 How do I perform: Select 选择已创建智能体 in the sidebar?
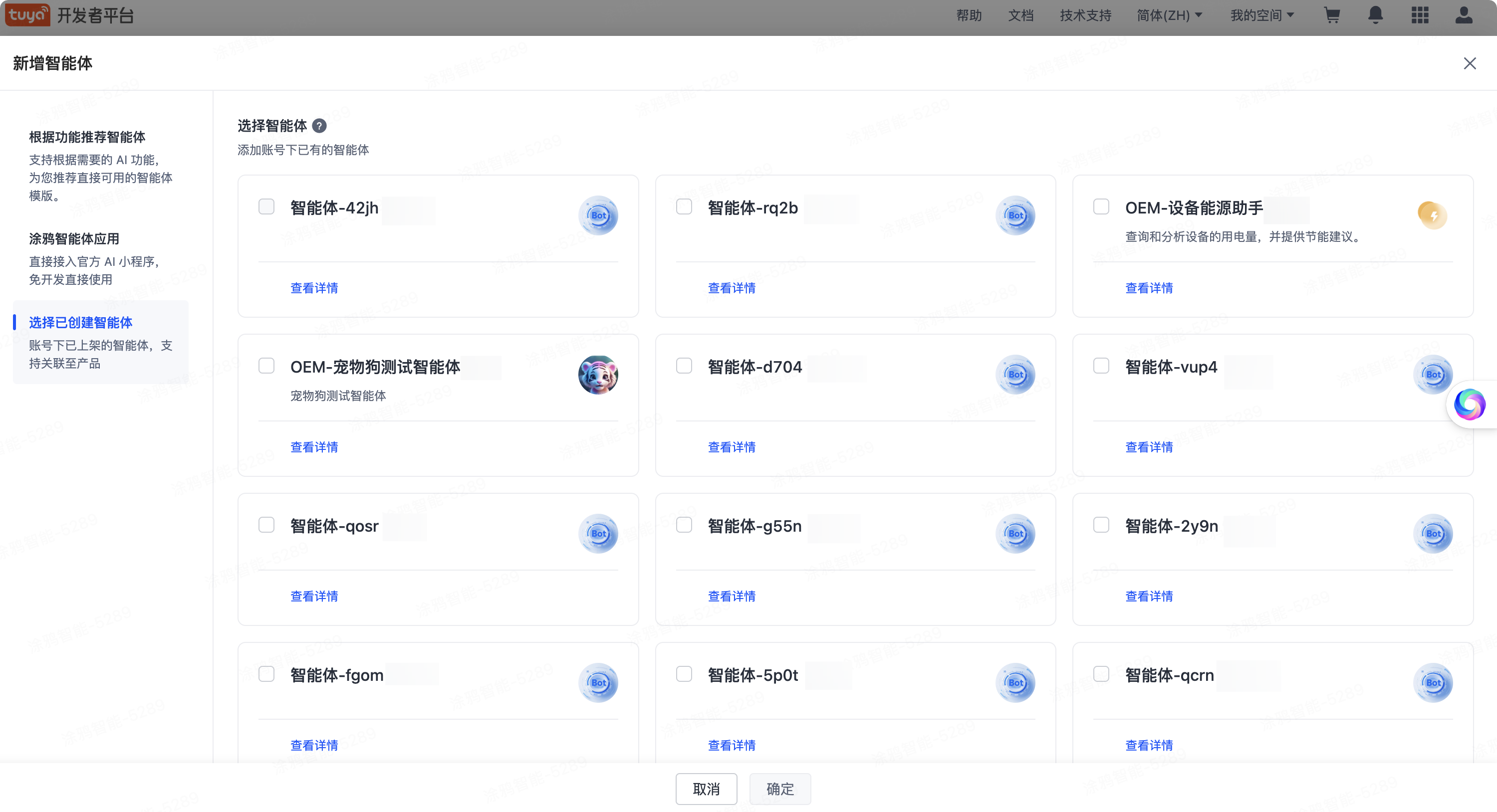click(x=81, y=322)
